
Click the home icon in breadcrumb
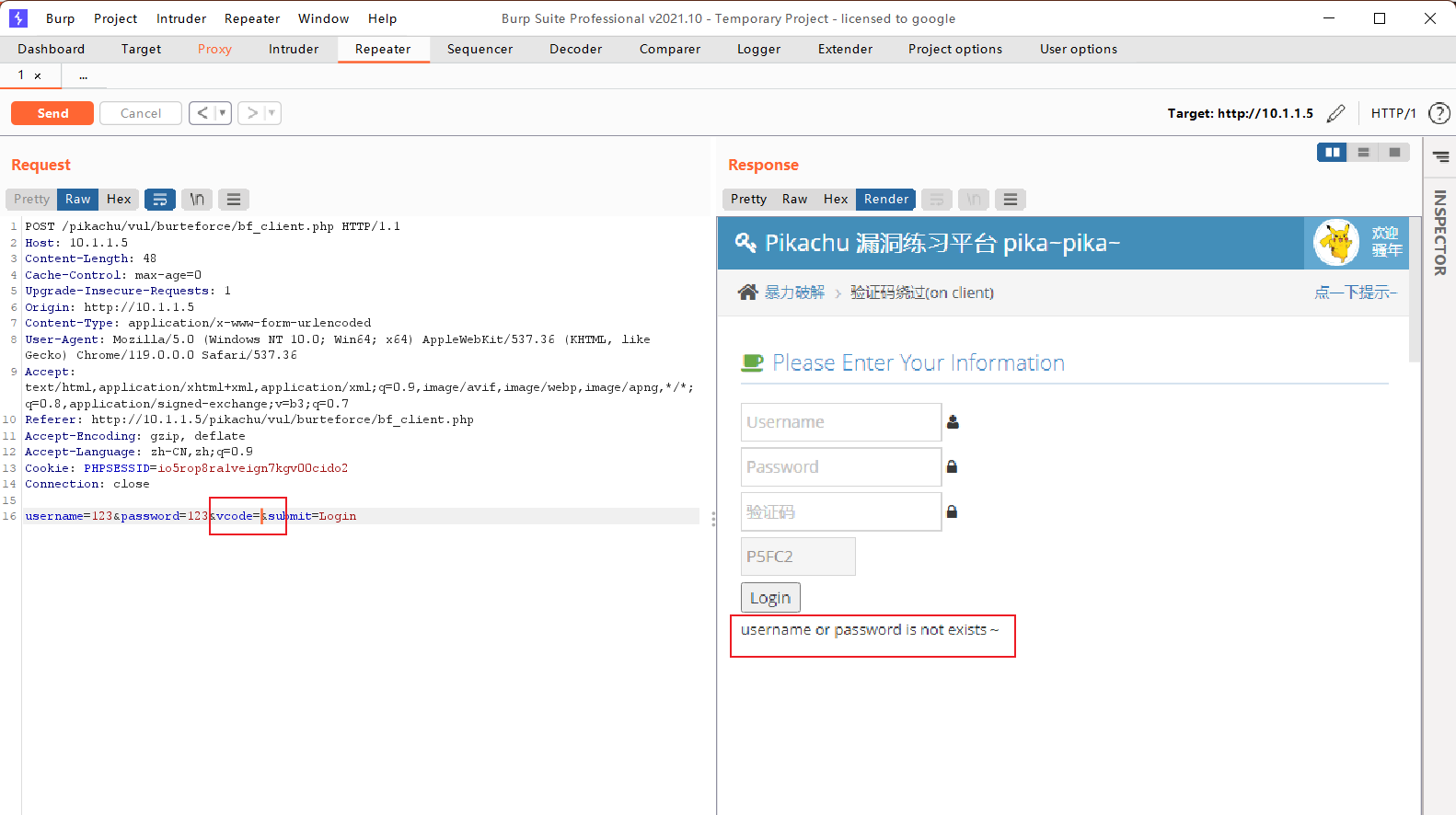pos(747,292)
